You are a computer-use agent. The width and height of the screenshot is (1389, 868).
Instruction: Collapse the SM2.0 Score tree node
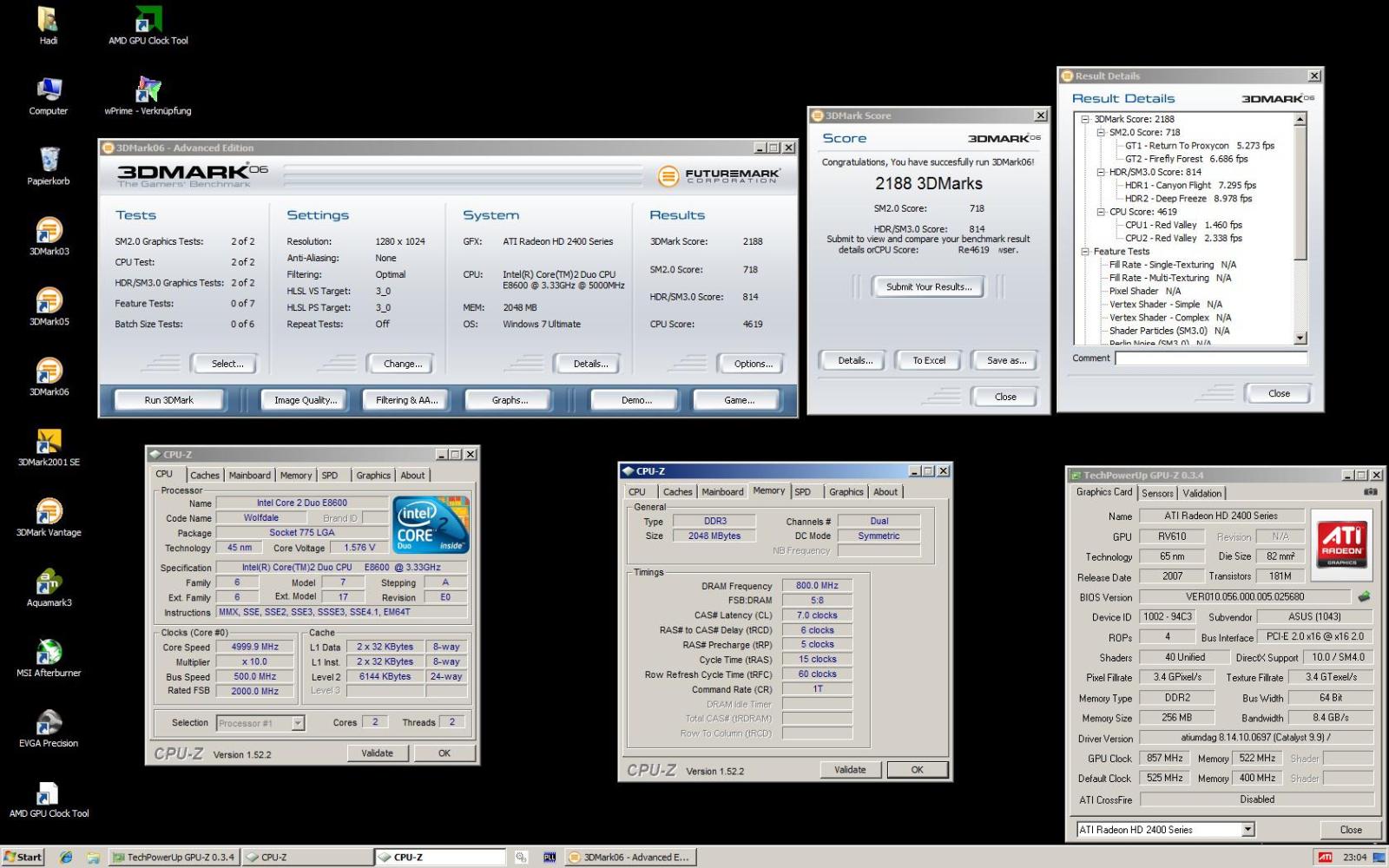pyautogui.click(x=1101, y=133)
